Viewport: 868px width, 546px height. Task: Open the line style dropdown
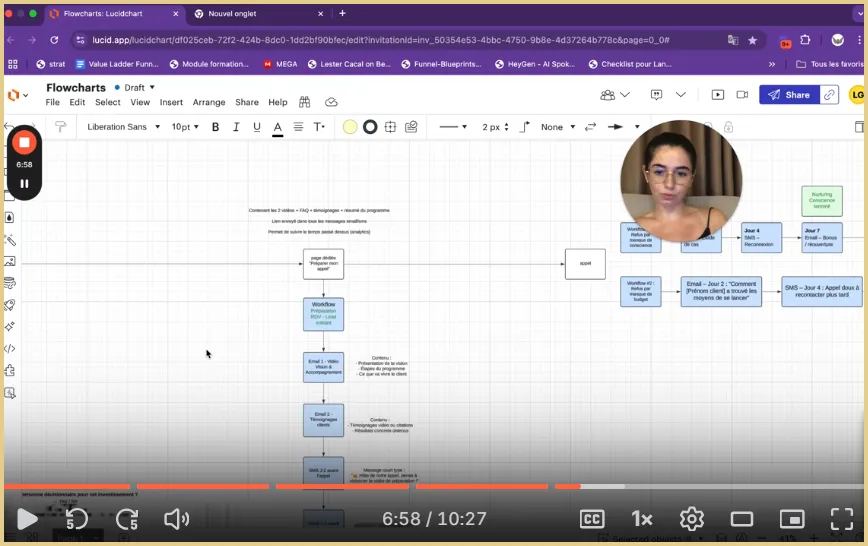coord(453,127)
